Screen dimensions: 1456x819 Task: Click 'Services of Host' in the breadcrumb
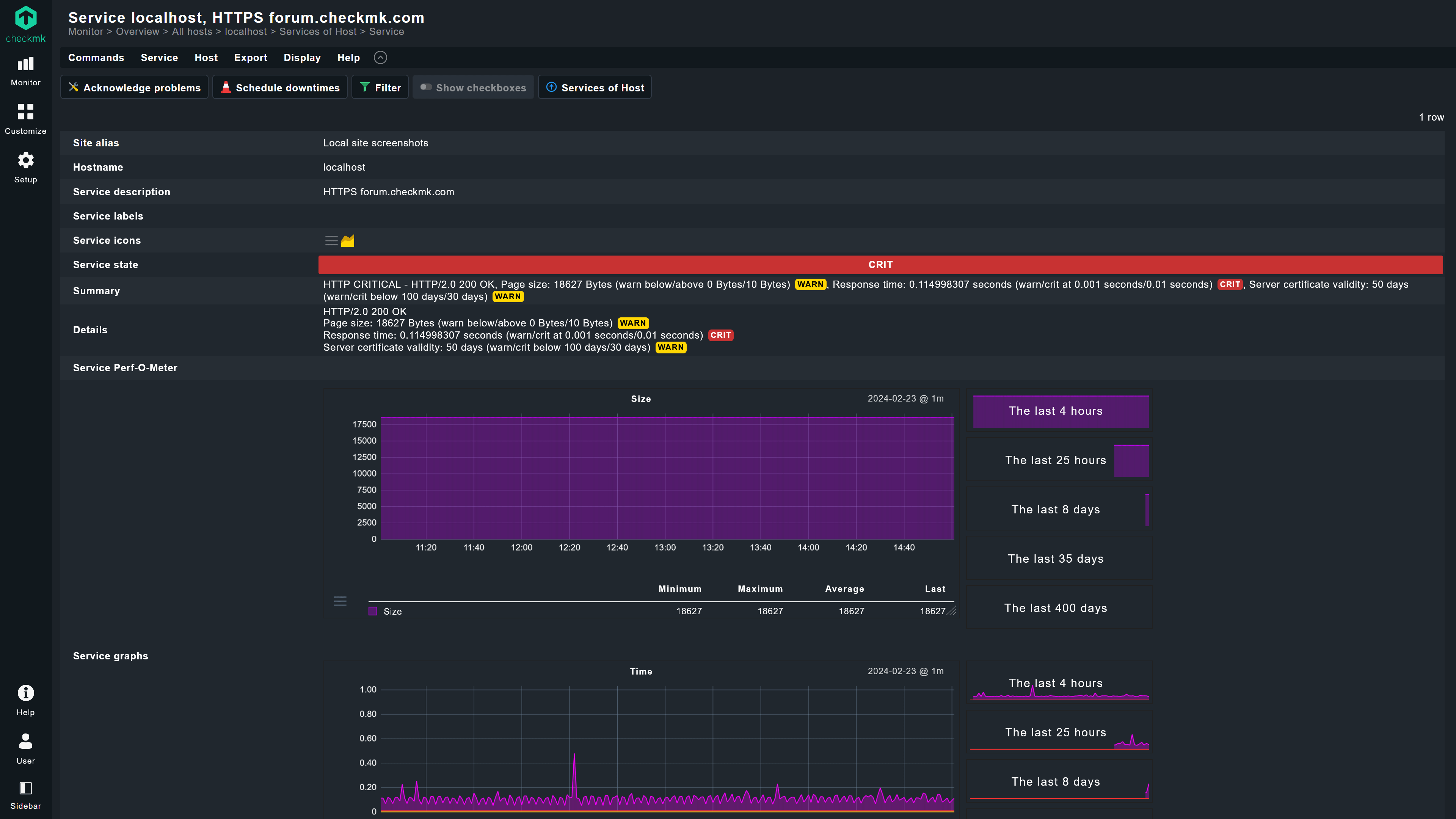pyautogui.click(x=318, y=31)
